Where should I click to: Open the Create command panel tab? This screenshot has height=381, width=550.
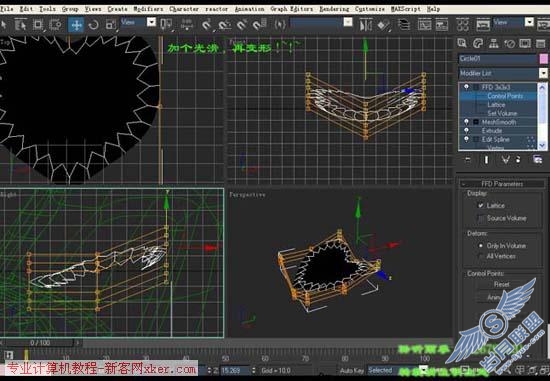coord(462,44)
